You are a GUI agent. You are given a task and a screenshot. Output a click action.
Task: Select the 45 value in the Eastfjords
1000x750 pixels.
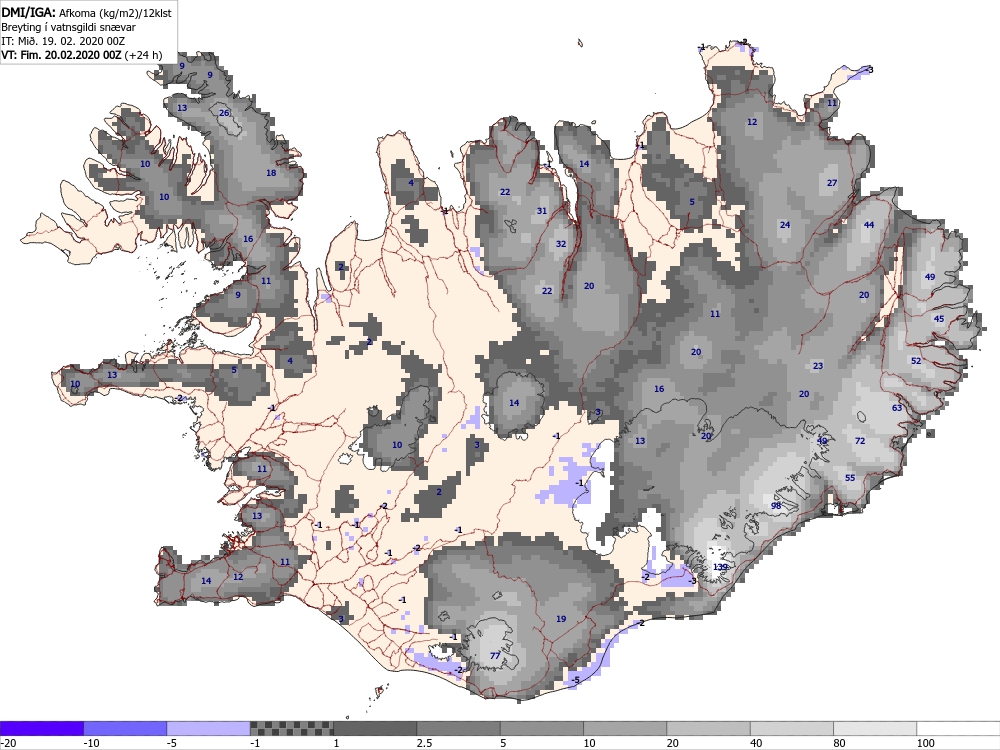coord(939,319)
